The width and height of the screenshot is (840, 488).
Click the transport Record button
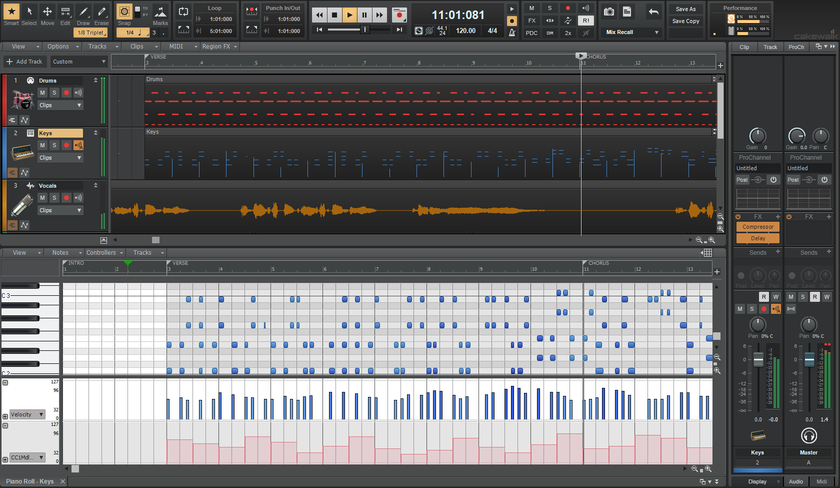pyautogui.click(x=399, y=15)
